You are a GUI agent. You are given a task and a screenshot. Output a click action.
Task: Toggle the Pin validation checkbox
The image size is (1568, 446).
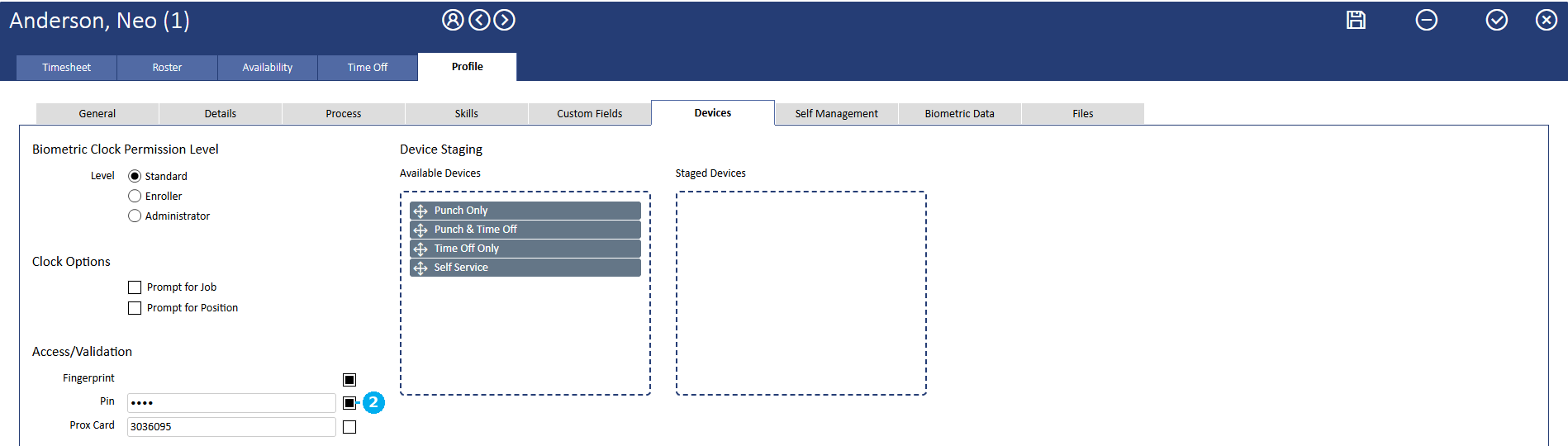click(x=349, y=403)
